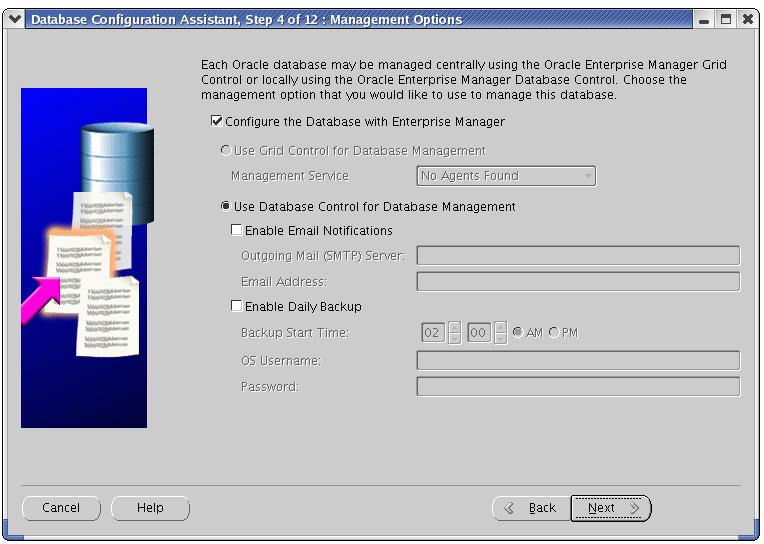Go Back to the previous step
764x544 pixels.
[531, 508]
